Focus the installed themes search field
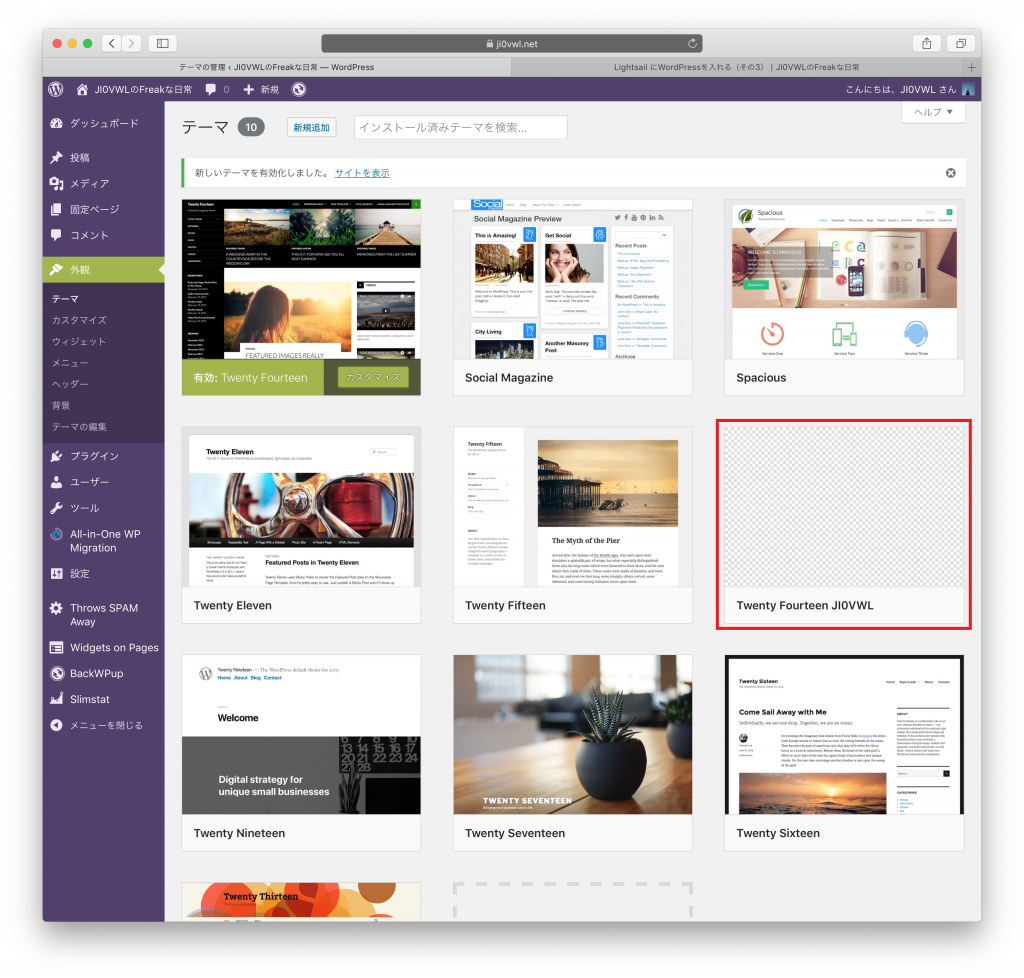The height and width of the screenshot is (978, 1024). pos(460,127)
